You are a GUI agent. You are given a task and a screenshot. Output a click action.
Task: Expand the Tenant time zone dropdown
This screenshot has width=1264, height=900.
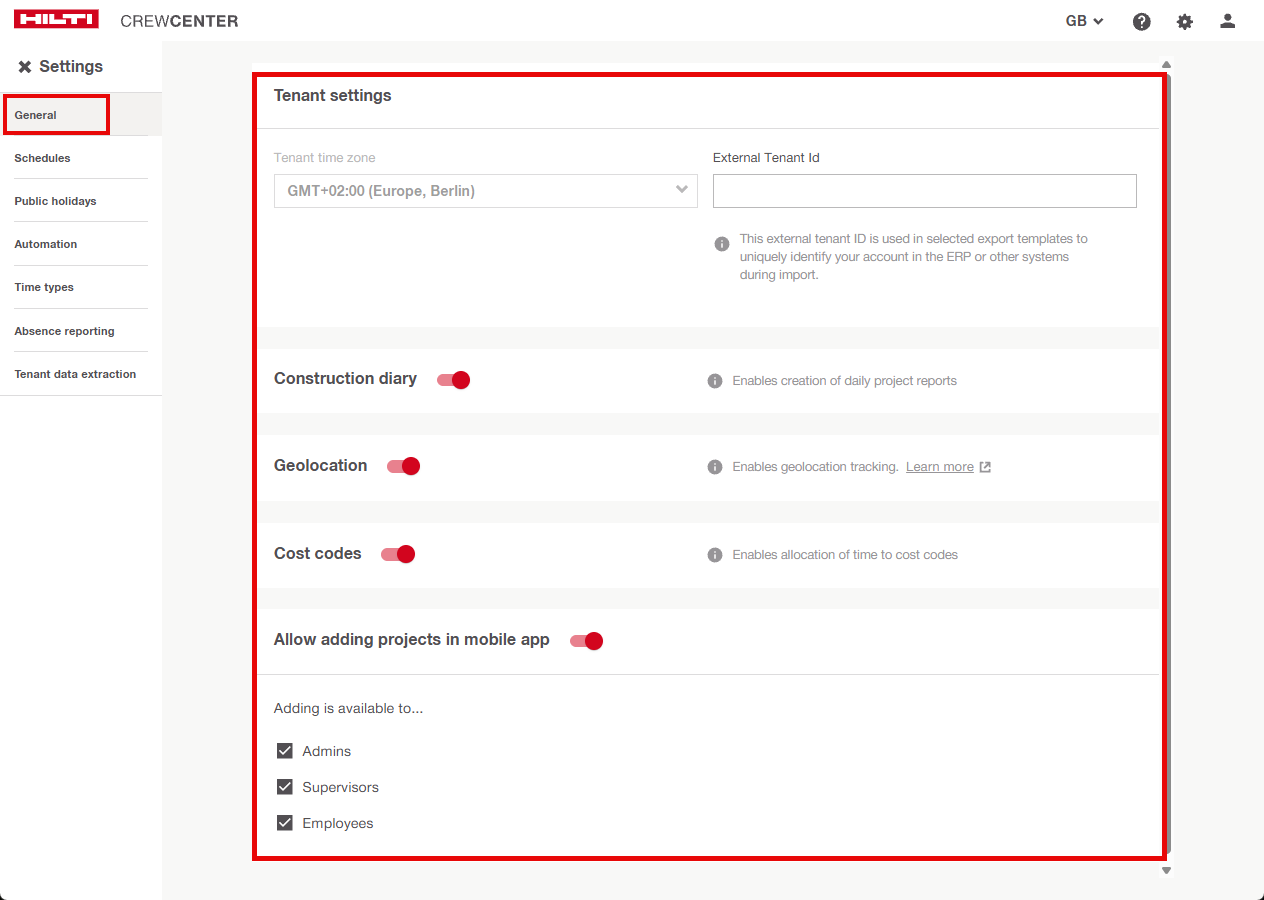[x=485, y=191]
